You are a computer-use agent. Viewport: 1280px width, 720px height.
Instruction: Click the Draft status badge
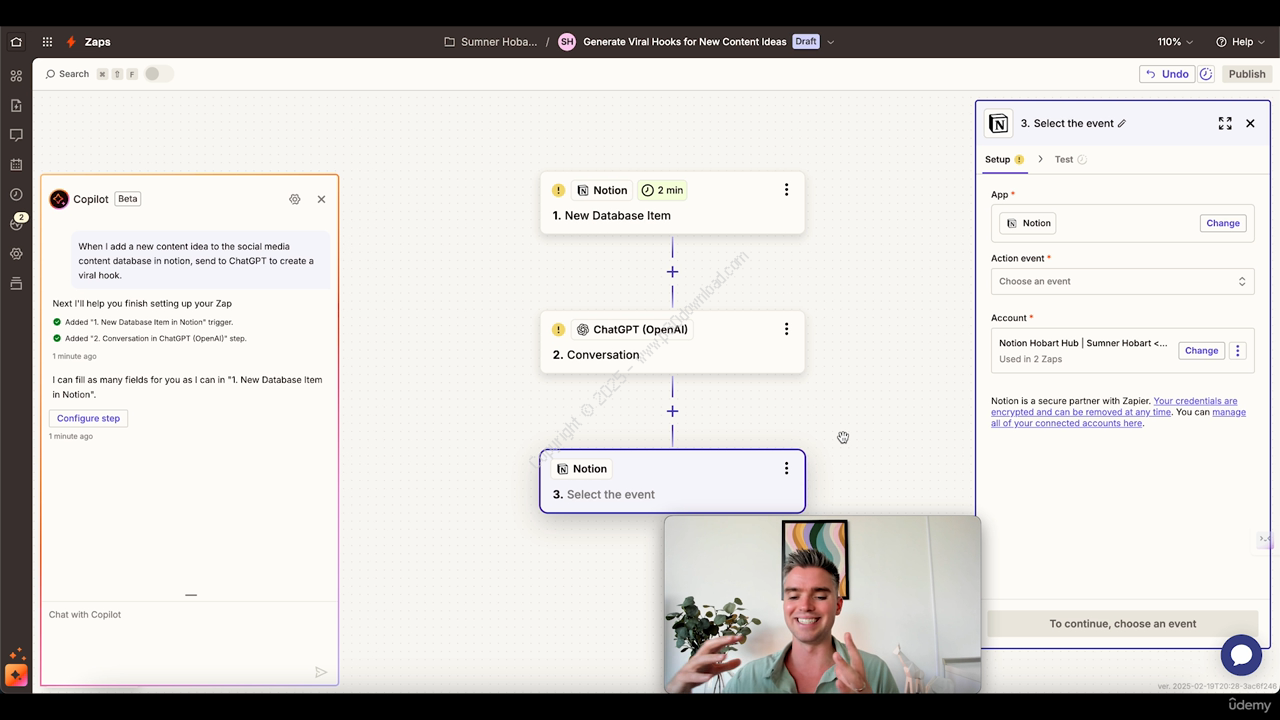pos(806,42)
